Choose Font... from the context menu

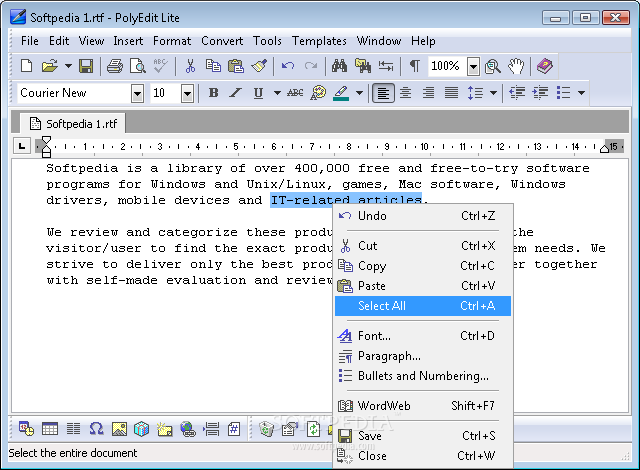click(x=423, y=336)
